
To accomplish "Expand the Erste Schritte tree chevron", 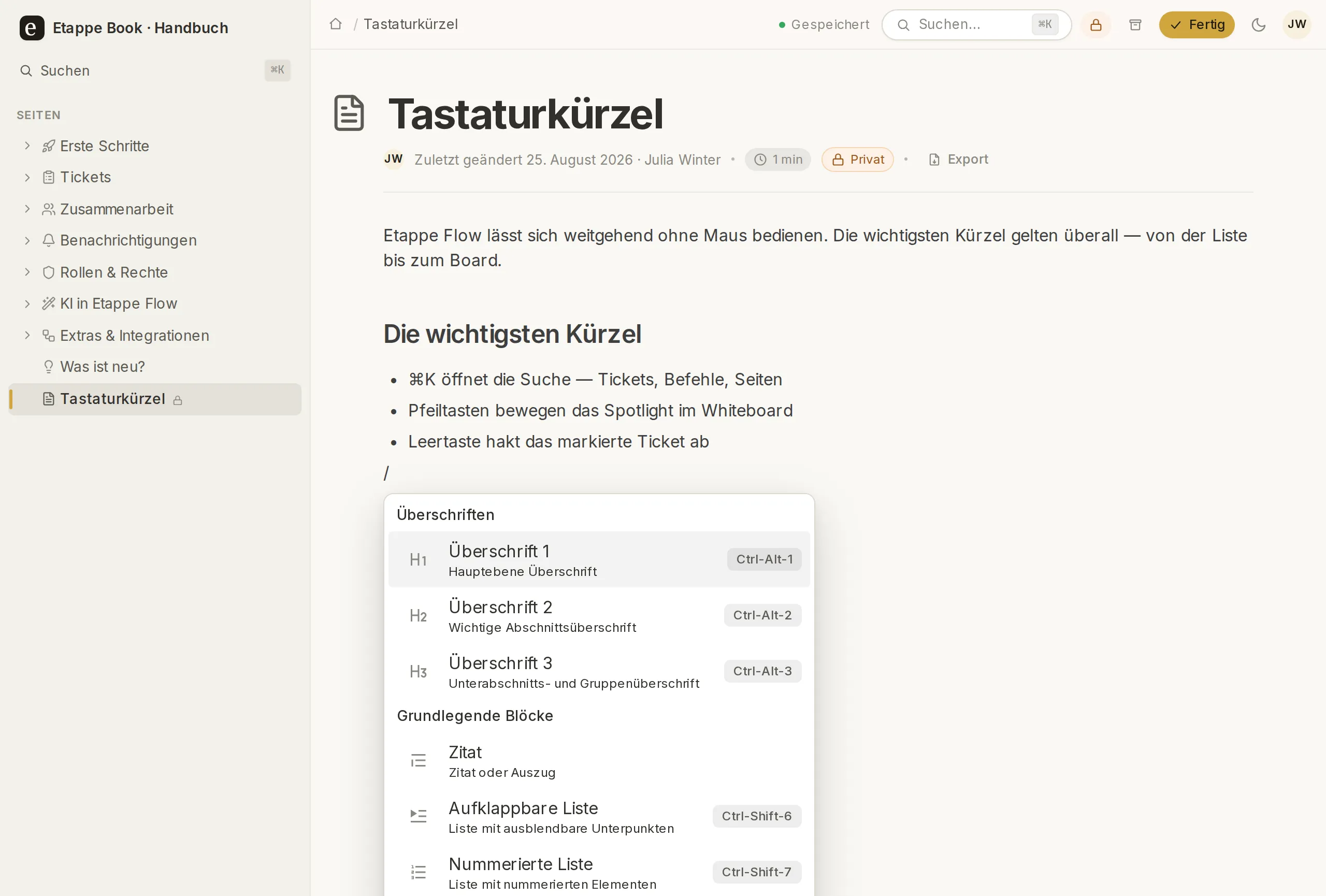I will point(27,146).
